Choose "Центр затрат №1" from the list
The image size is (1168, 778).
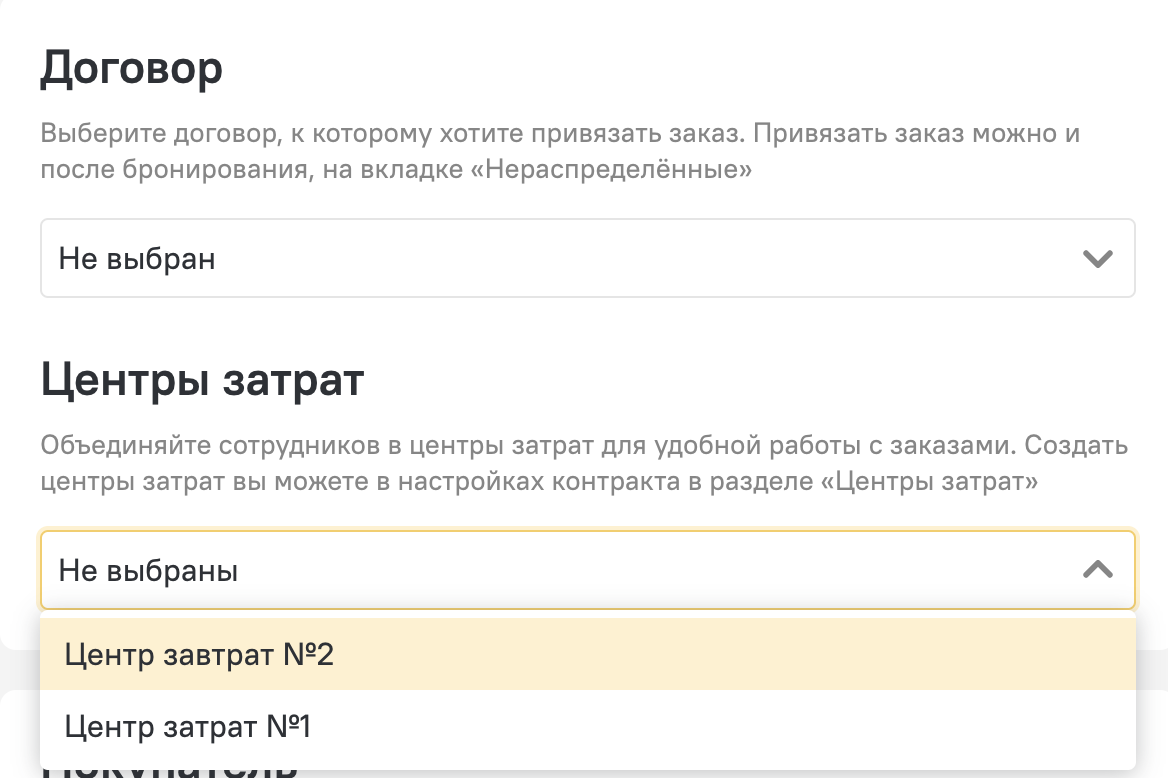pyautogui.click(x=187, y=727)
